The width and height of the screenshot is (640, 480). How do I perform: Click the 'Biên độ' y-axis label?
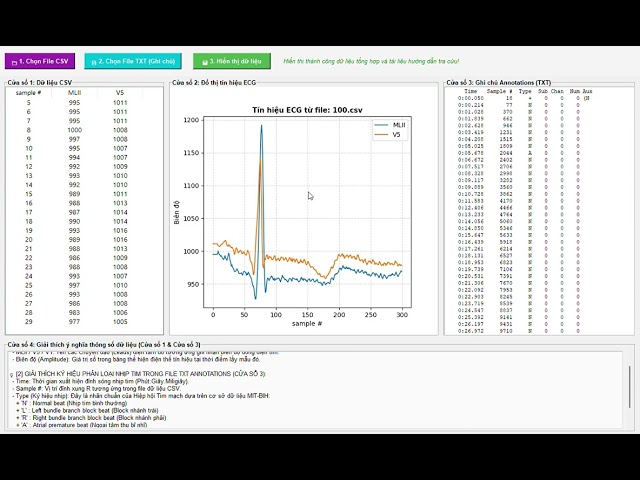[177, 212]
